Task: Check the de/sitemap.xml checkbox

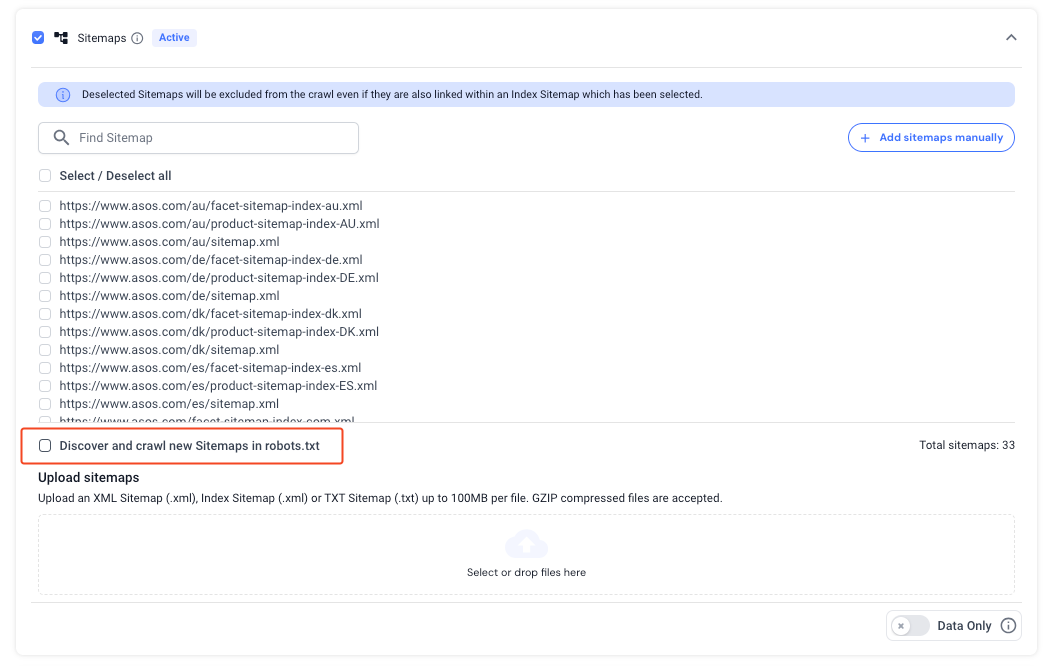Action: [45, 296]
